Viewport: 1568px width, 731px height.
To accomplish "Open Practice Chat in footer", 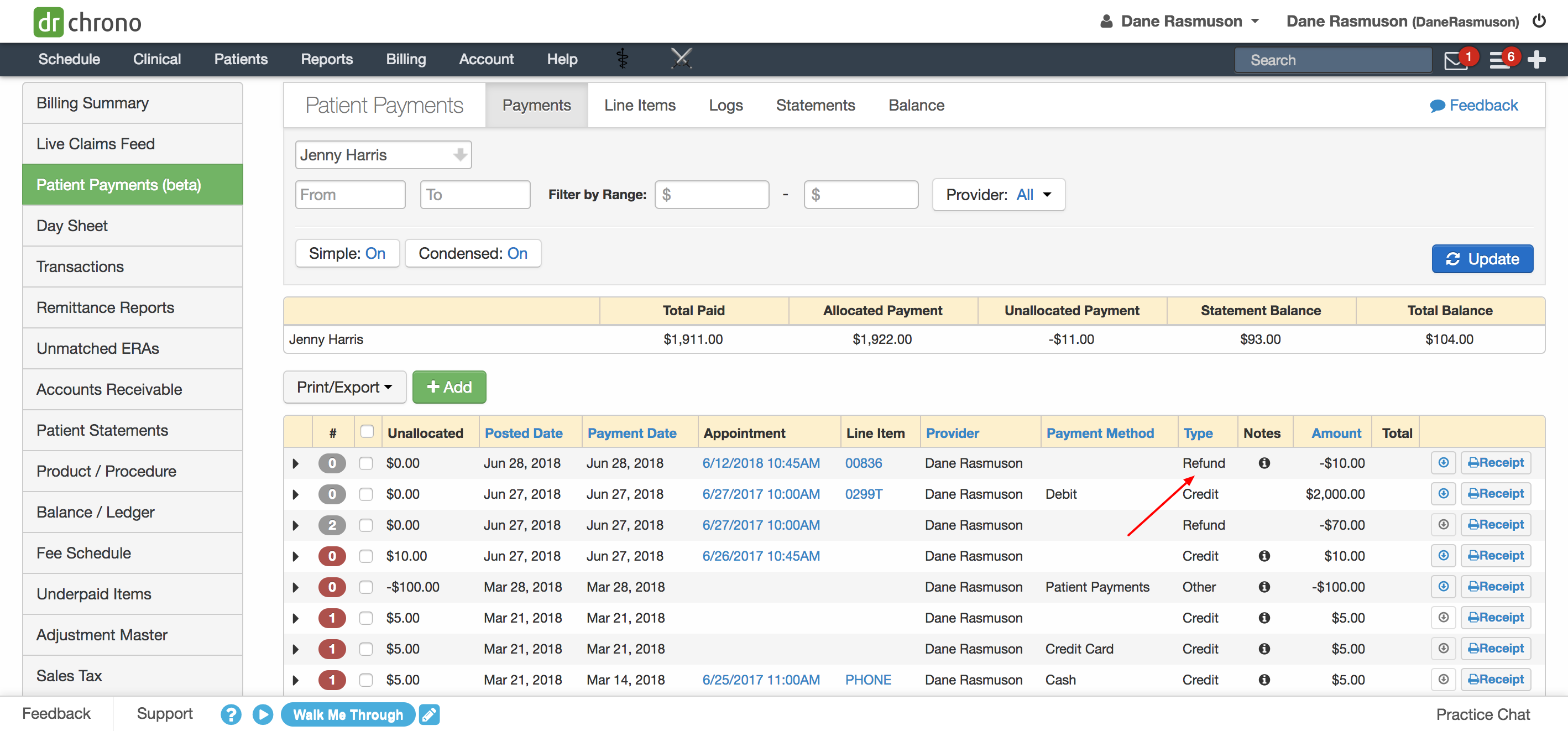I will (1483, 714).
